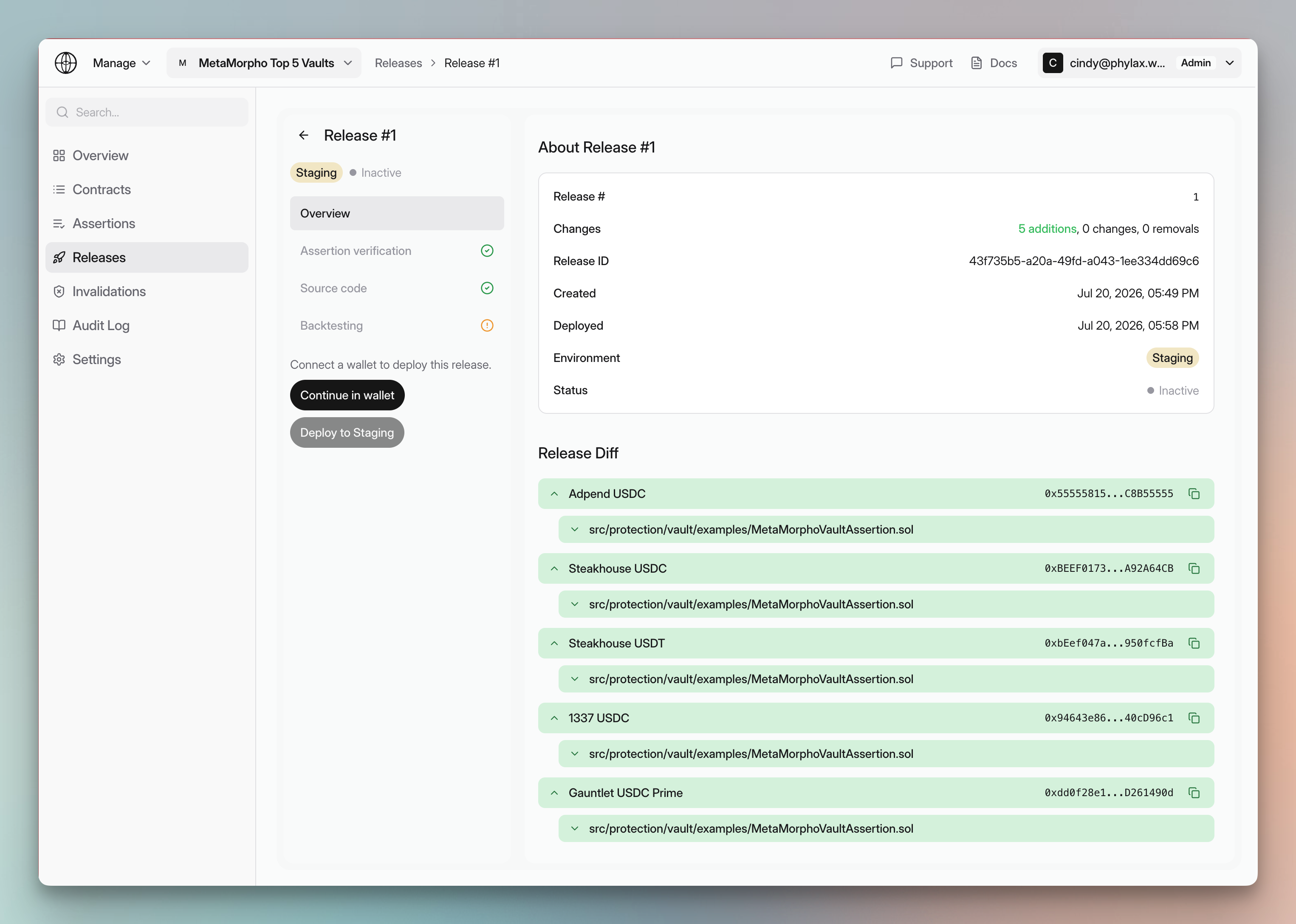1296x924 pixels.
Task: Copy the 1337 USDC address
Action: tap(1194, 718)
